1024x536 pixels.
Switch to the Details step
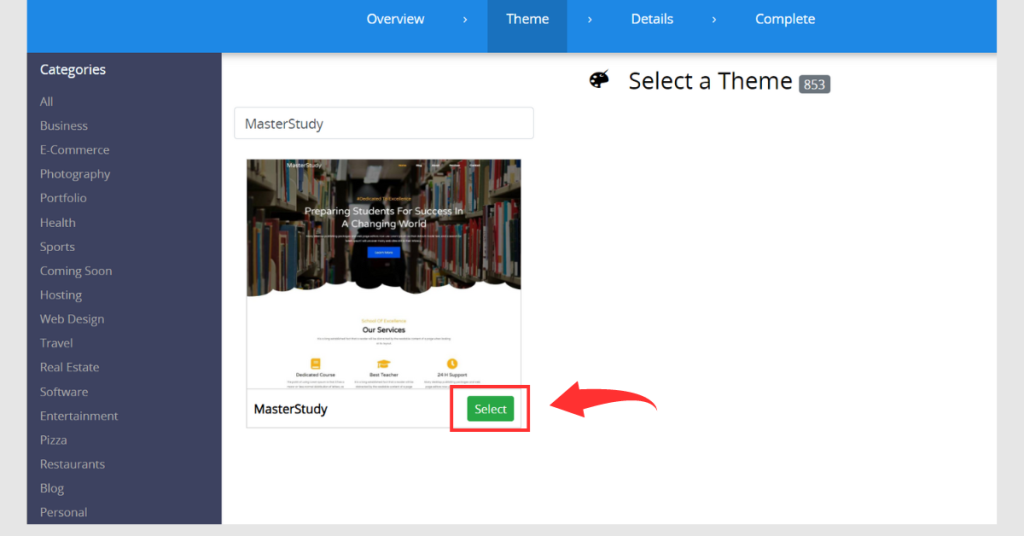click(652, 19)
